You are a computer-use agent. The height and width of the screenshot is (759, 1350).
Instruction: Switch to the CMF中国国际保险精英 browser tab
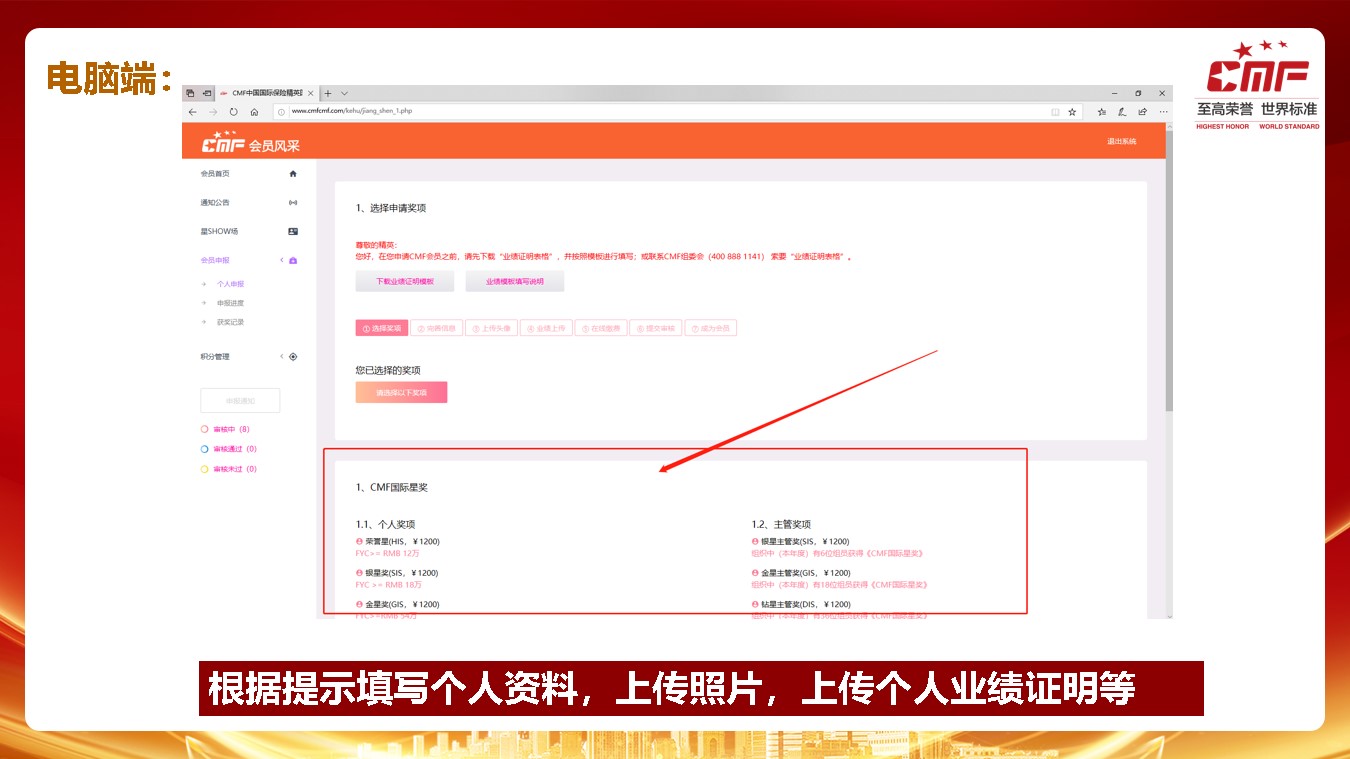point(268,93)
